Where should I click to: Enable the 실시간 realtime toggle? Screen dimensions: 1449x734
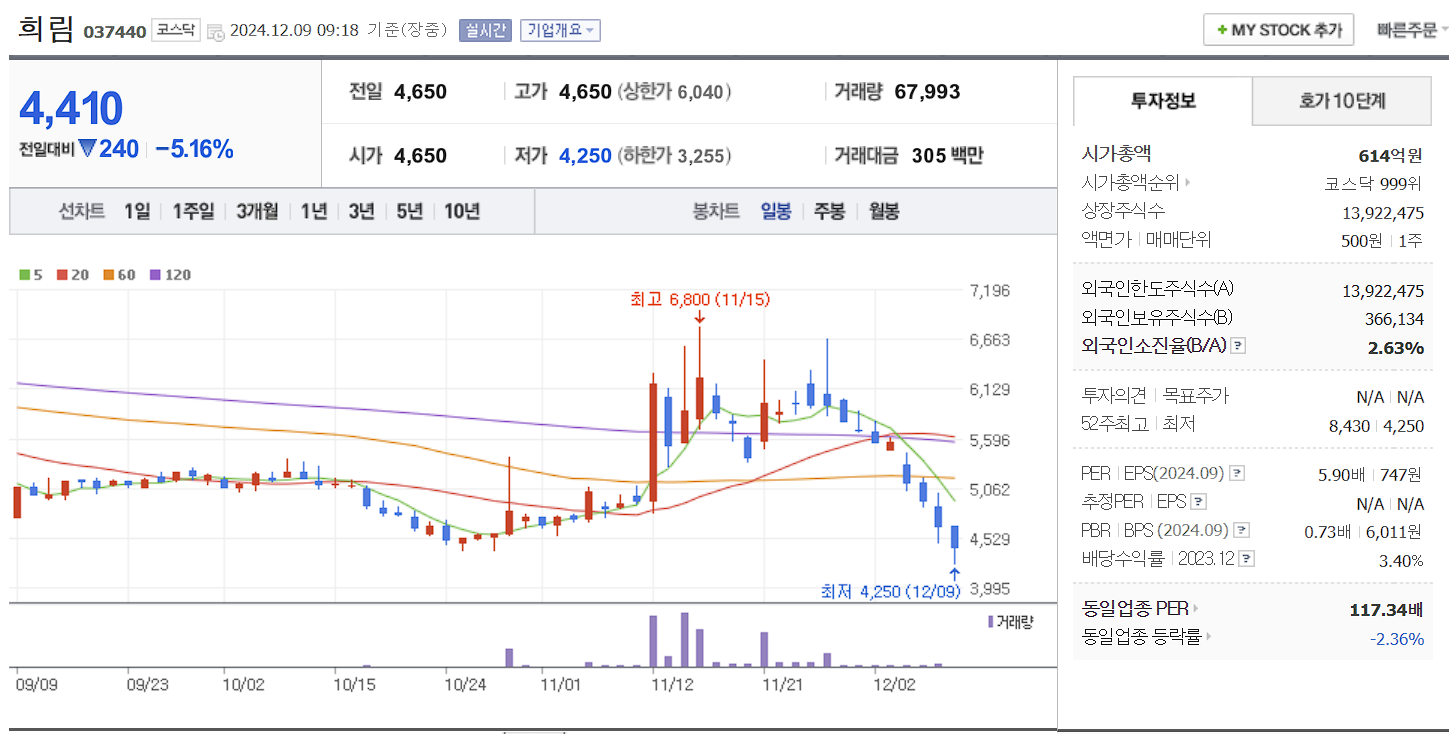484,30
